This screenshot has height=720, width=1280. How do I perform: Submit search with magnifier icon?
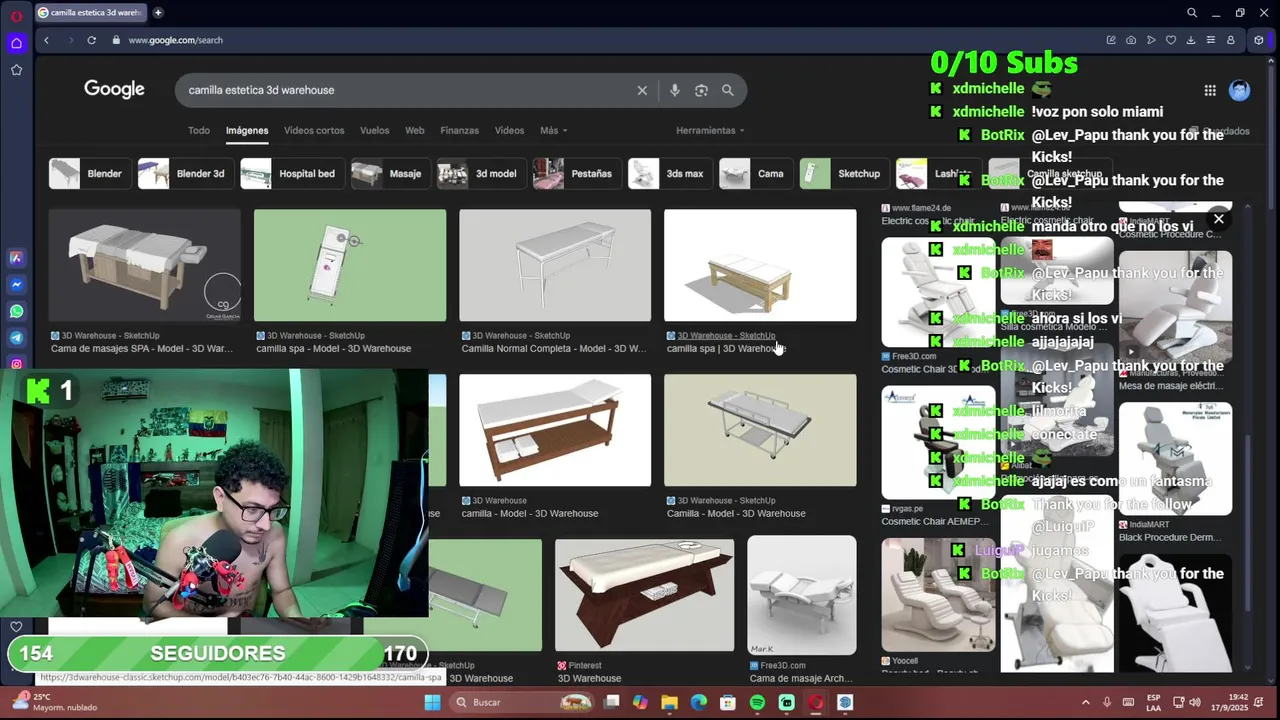tap(728, 90)
